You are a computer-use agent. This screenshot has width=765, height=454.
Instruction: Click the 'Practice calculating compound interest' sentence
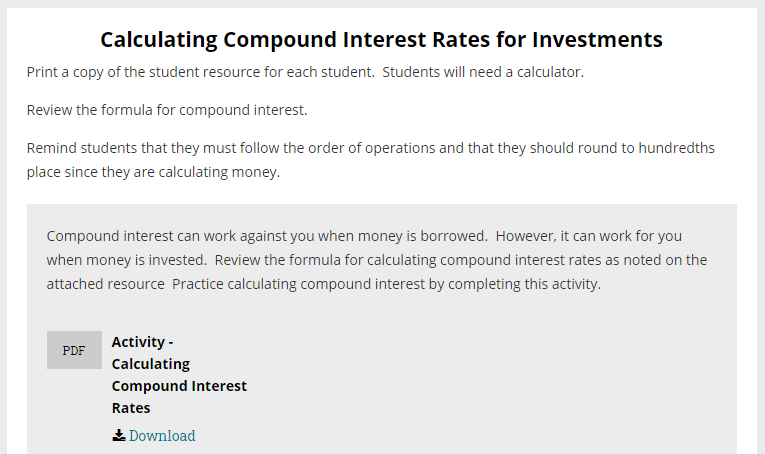[386, 284]
